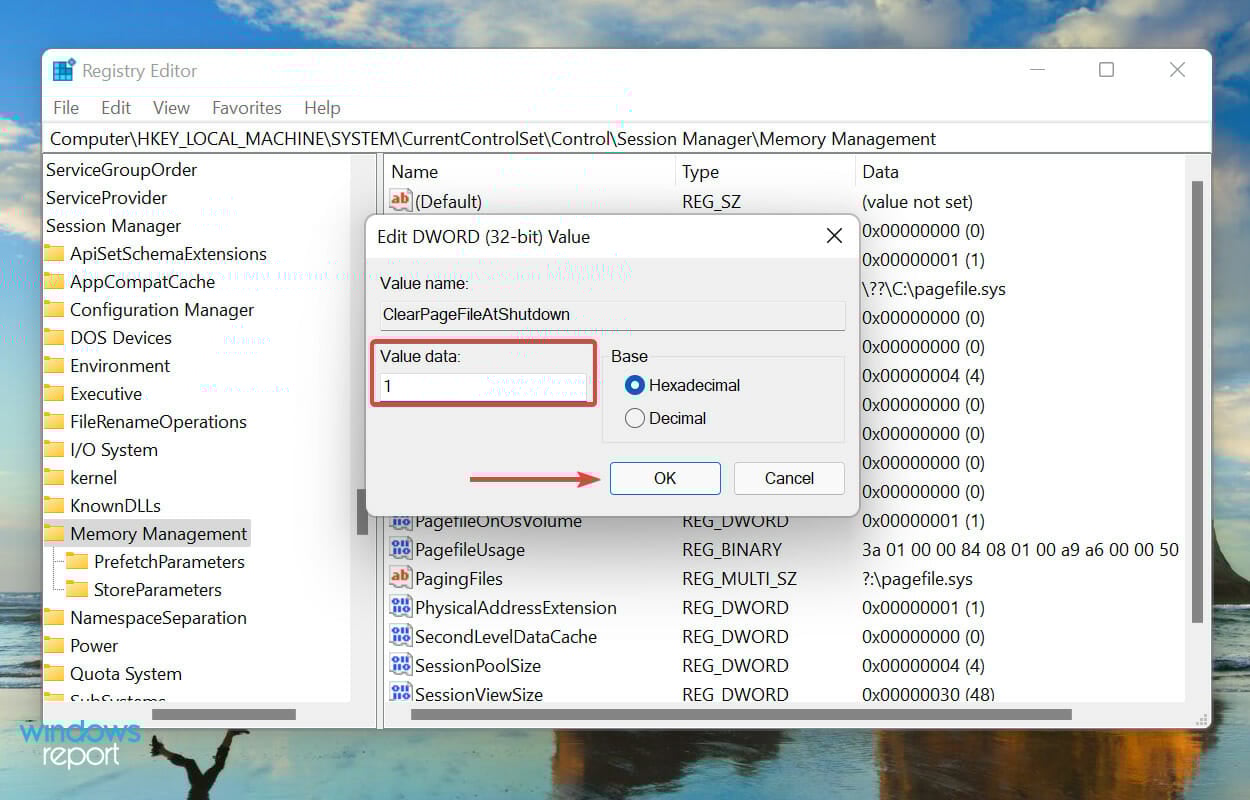Click the folder icon beside Configuration Manager
Image resolution: width=1250 pixels, height=800 pixels.
tap(57, 309)
